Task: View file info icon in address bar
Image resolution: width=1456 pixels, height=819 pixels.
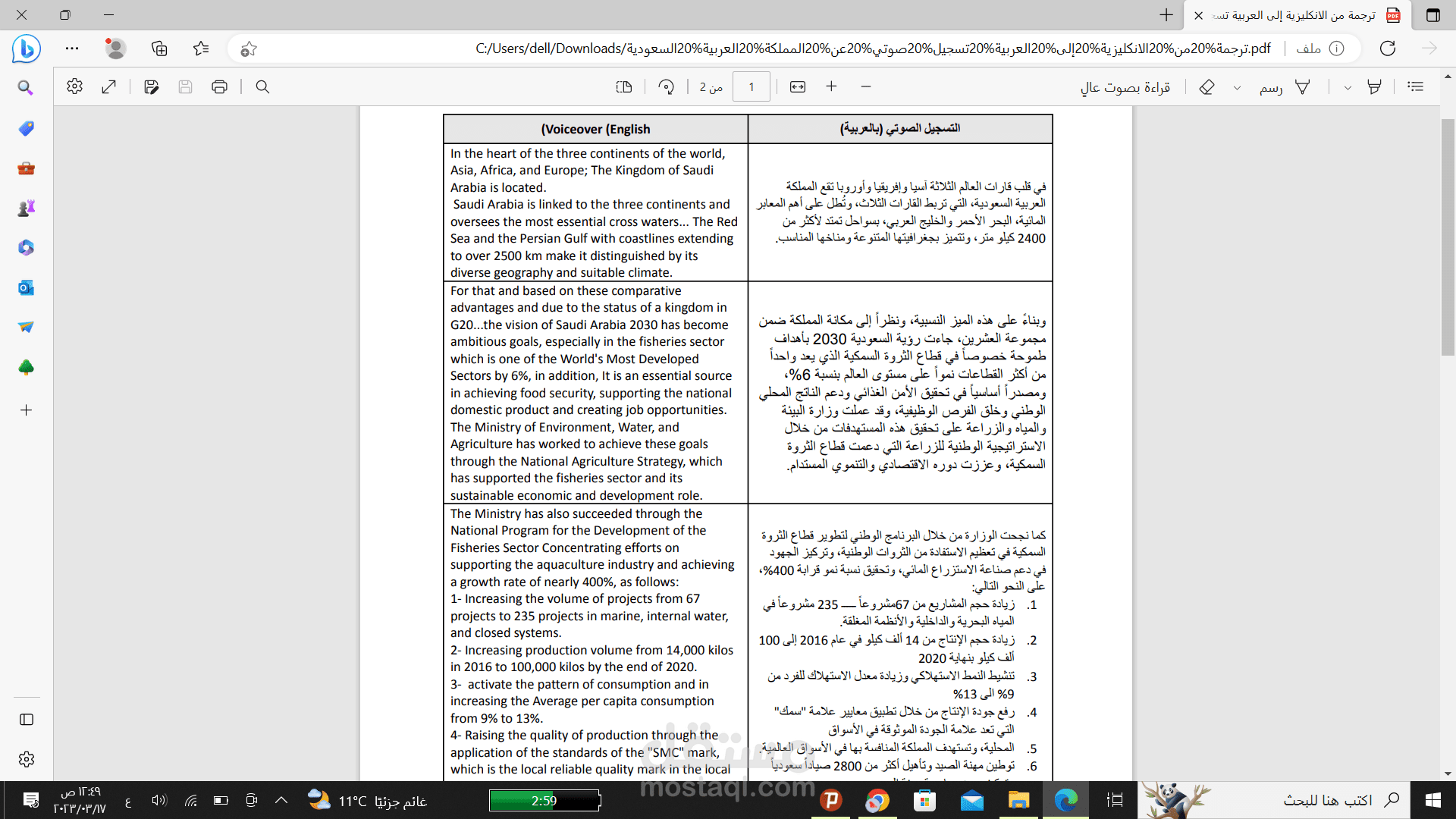Action: click(1337, 49)
